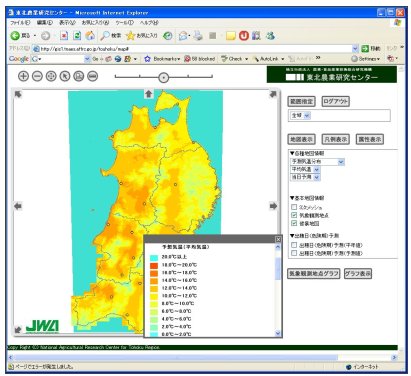The height and width of the screenshot is (376, 411).
Task: Open the ファイル(F) menu
Action: (20, 23)
